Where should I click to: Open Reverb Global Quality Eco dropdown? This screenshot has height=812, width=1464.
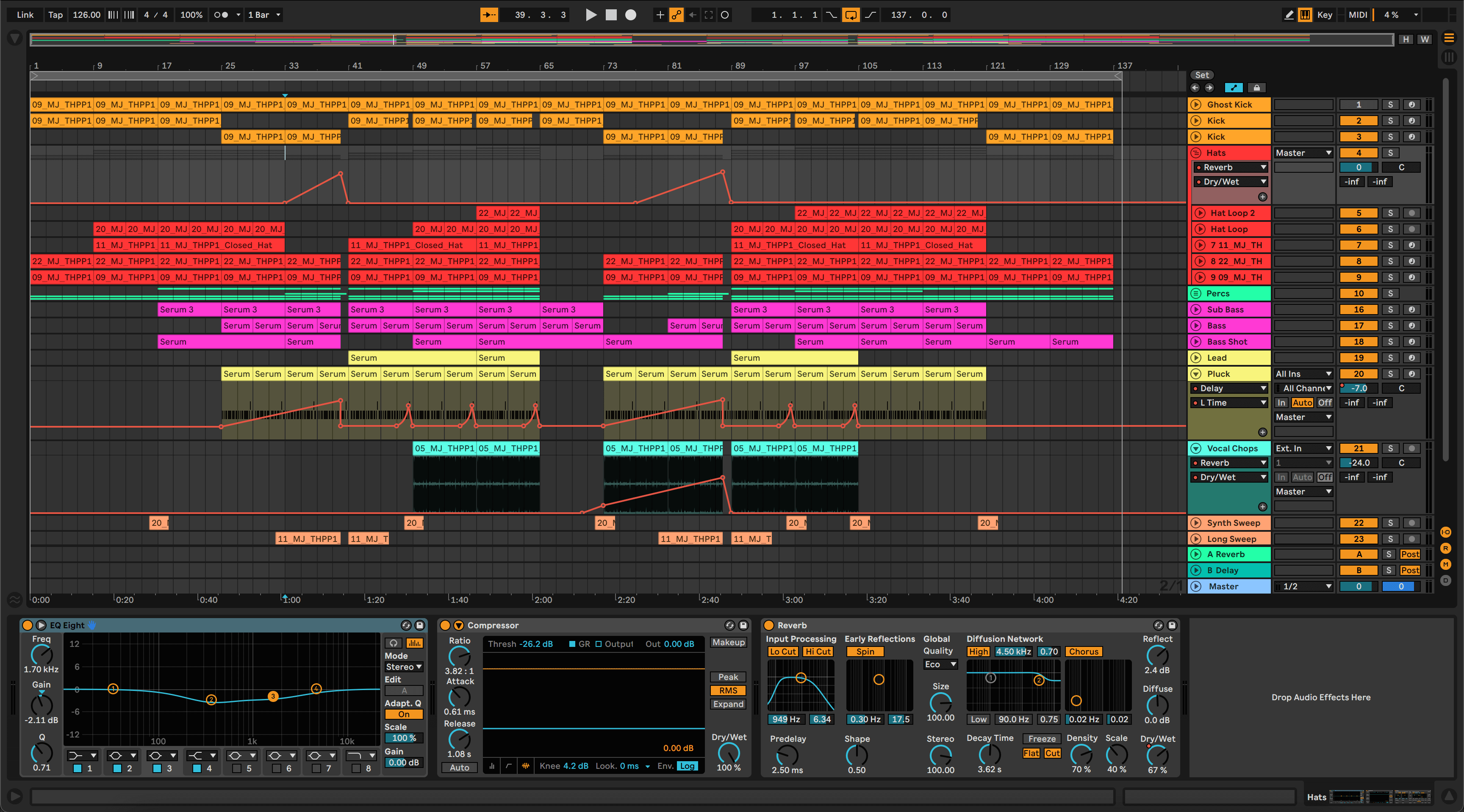click(940, 664)
